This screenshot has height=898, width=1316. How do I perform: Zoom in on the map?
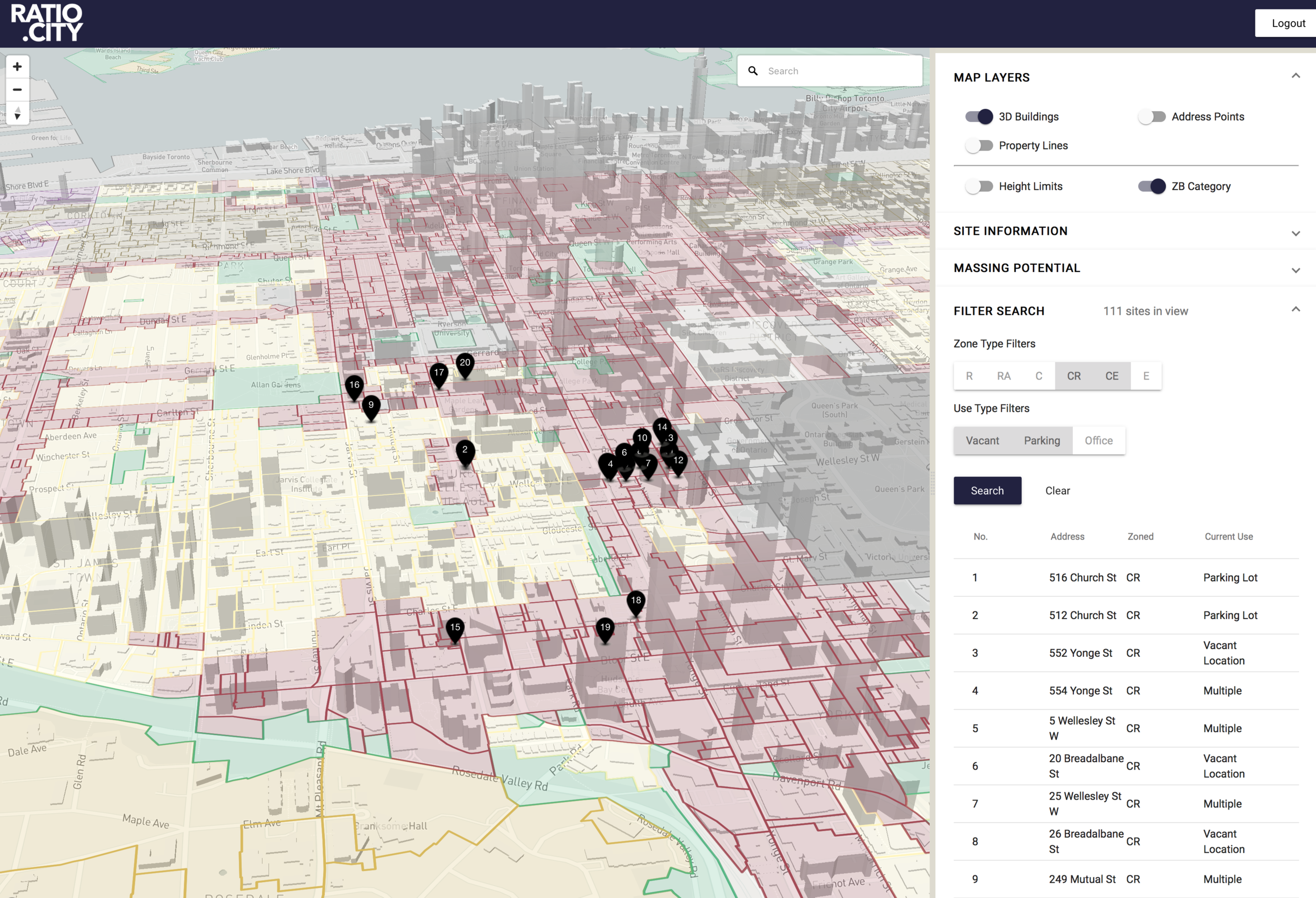click(x=17, y=67)
